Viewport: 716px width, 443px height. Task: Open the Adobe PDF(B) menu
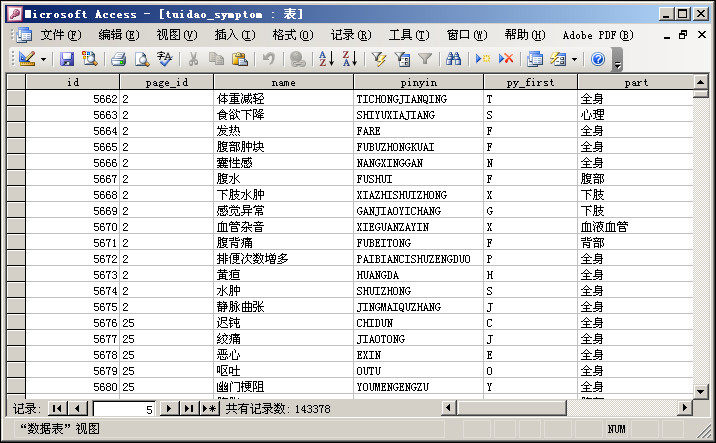tap(598, 35)
